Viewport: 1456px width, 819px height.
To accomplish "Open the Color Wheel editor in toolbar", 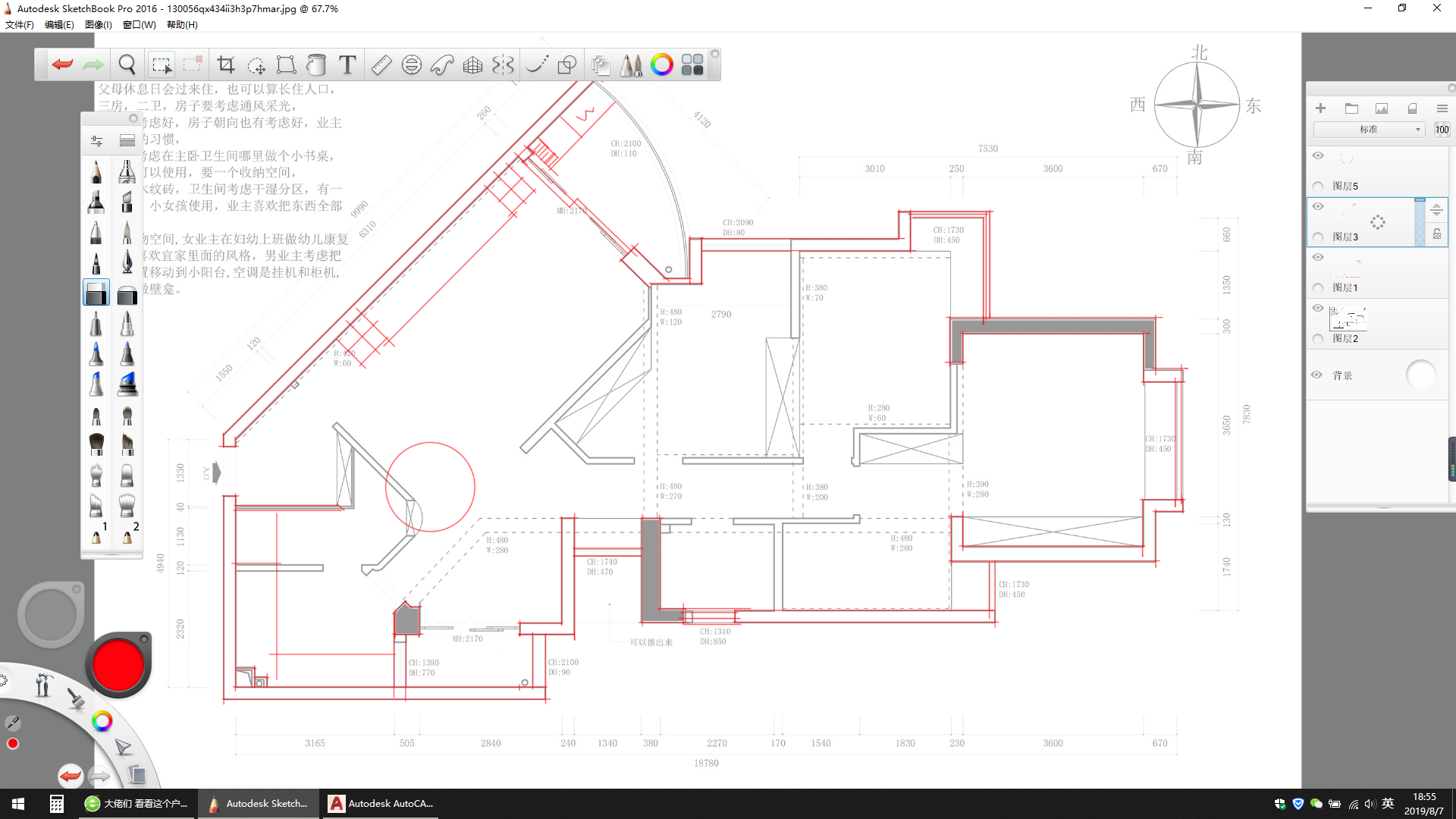I will 662,64.
